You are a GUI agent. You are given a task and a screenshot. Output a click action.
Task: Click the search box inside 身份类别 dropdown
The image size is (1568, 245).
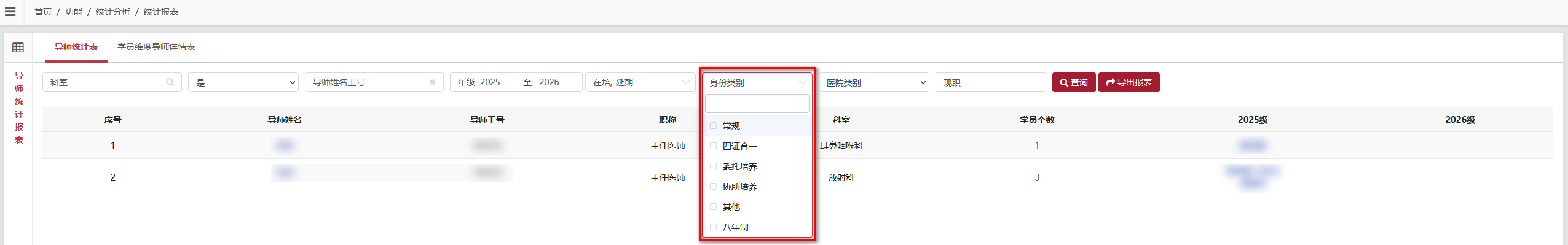pos(757,103)
